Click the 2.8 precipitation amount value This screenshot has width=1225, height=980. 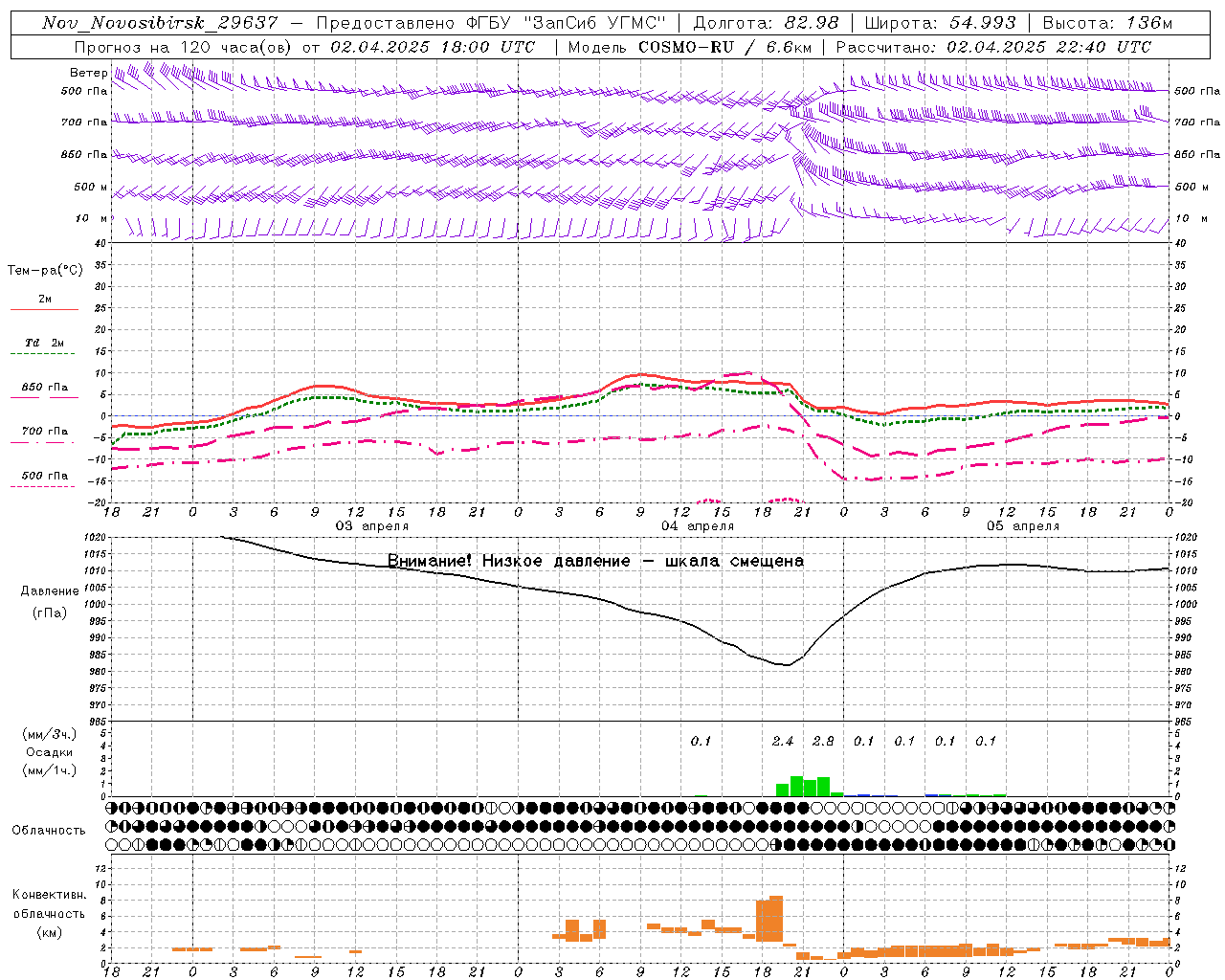[x=823, y=741]
